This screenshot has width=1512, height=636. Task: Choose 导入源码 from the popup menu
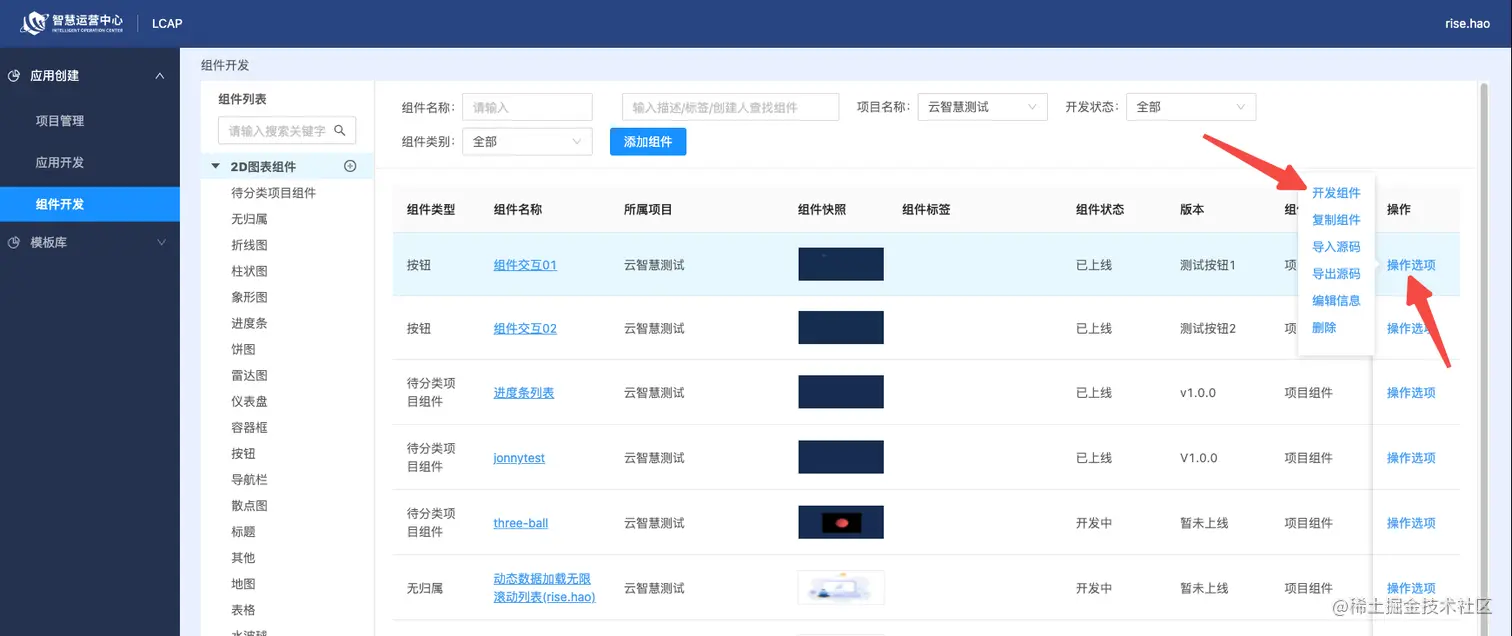(1336, 247)
